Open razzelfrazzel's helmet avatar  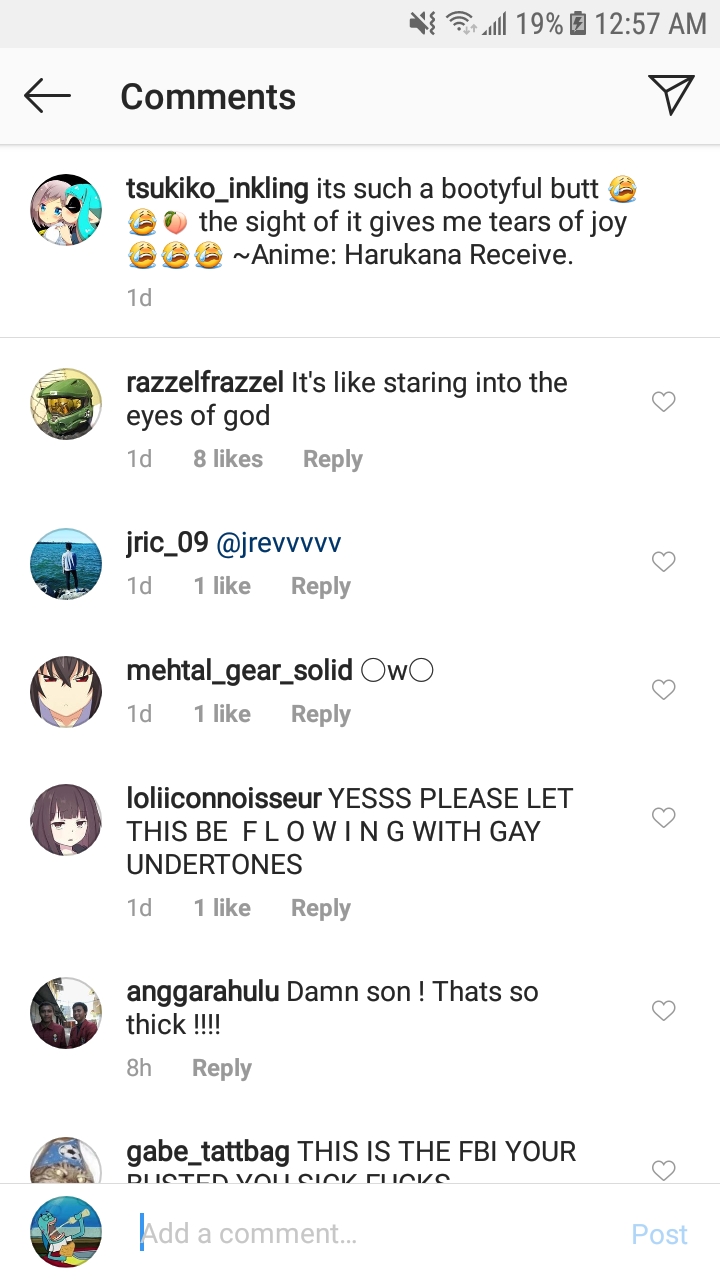coord(66,403)
